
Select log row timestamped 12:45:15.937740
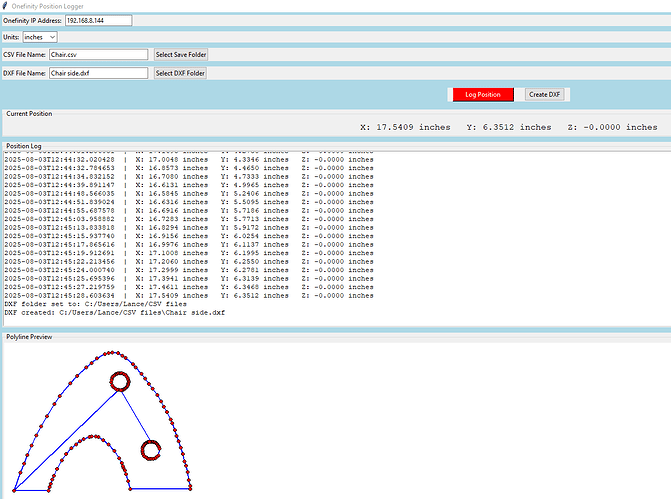point(189,236)
